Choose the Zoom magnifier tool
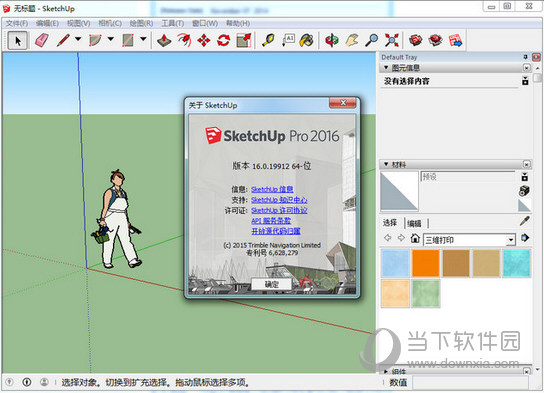 pos(372,41)
